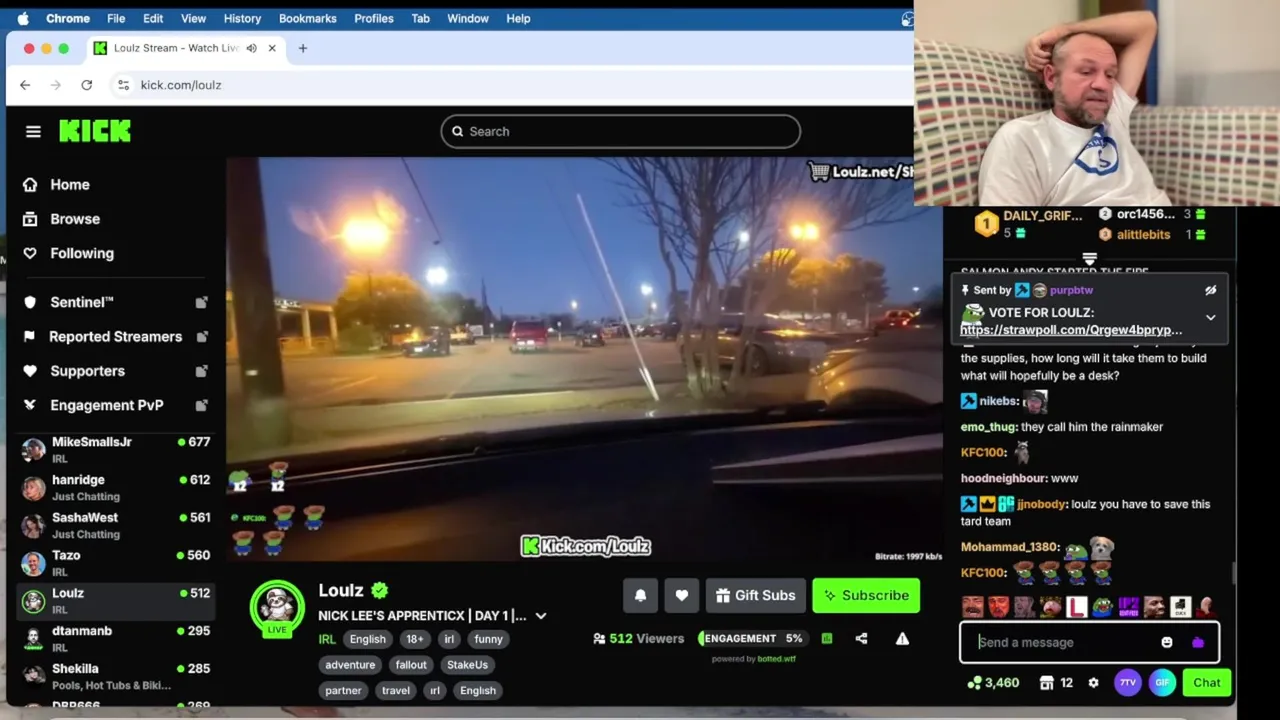This screenshot has width=1280, height=720.
Task: Open the 7TV emote button
Action: click(x=1127, y=682)
